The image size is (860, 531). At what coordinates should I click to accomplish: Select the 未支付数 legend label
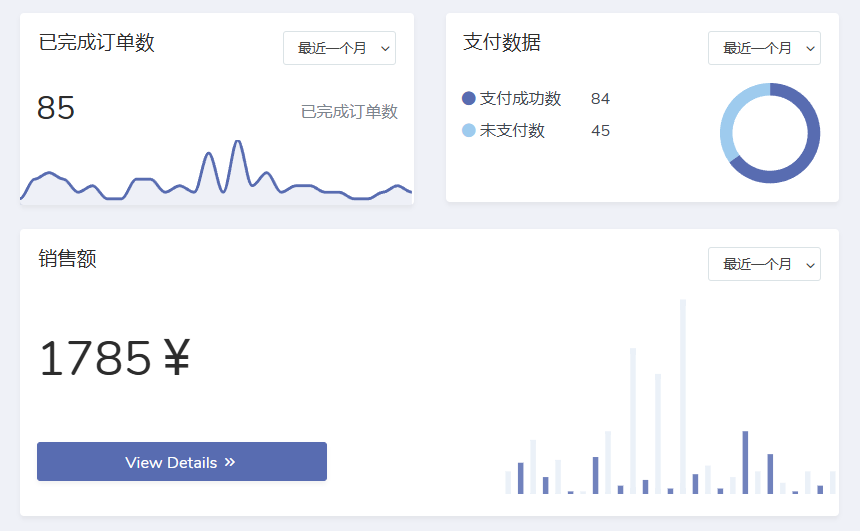coord(512,131)
